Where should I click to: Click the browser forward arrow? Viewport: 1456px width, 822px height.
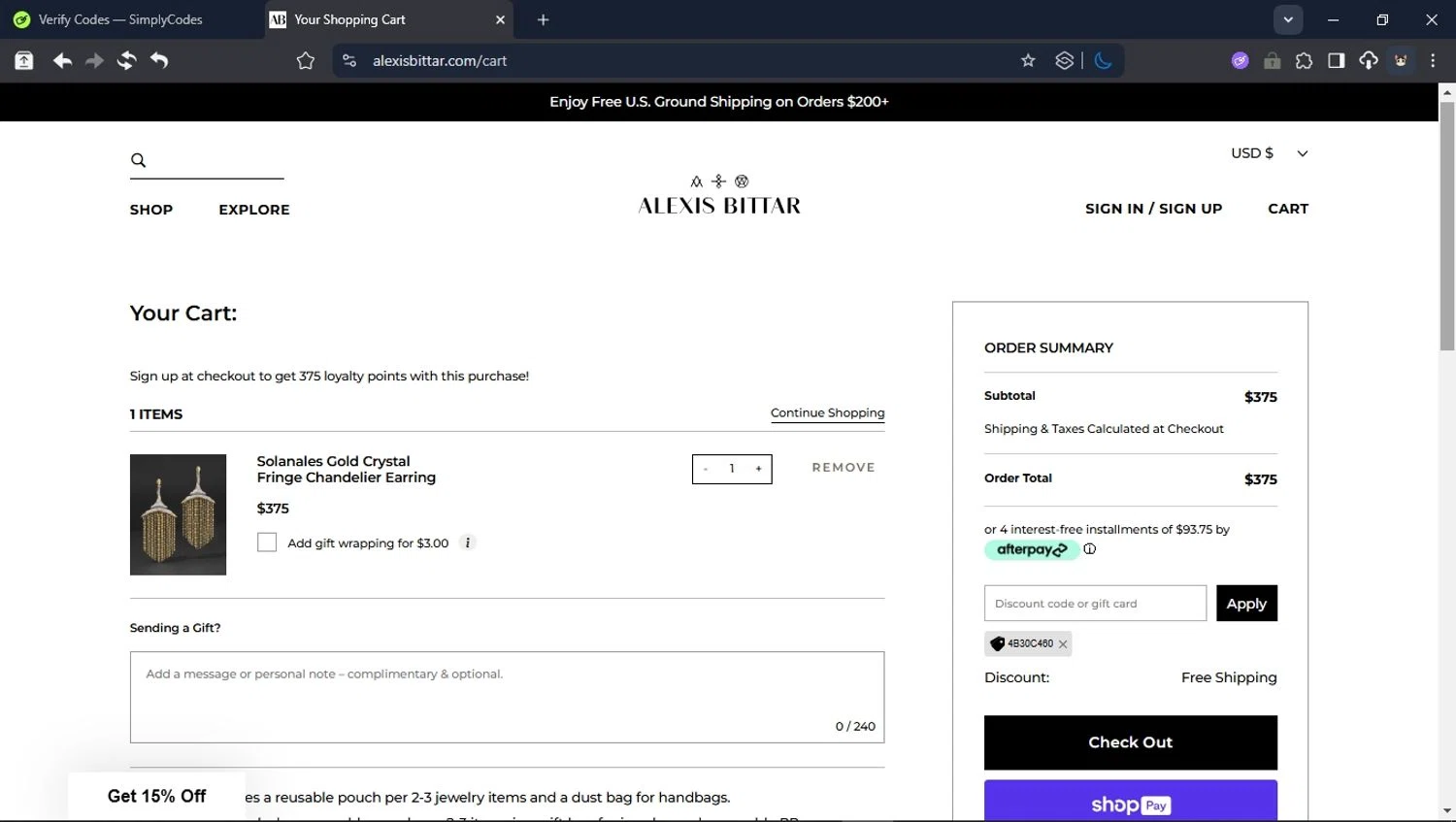pos(94,60)
